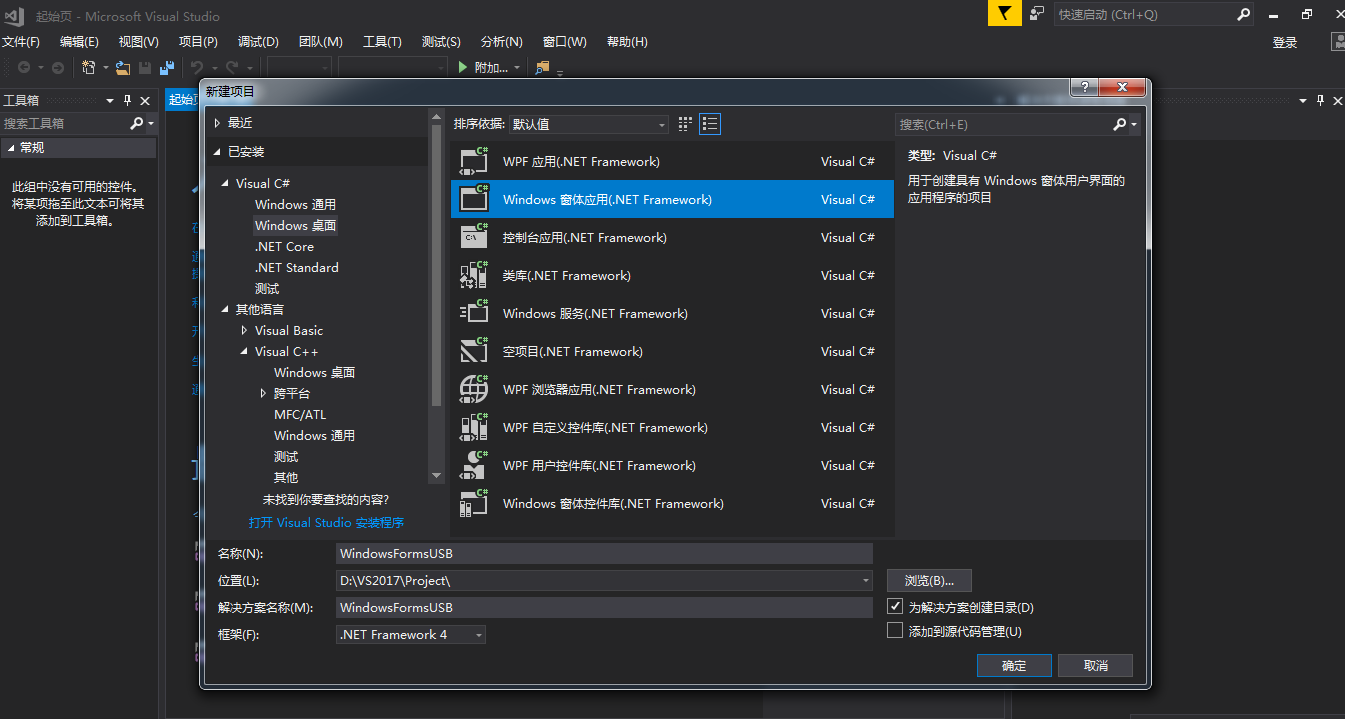Select the Windows 窗体控件库 template
Viewport: 1345px width, 719px height.
(x=672, y=503)
